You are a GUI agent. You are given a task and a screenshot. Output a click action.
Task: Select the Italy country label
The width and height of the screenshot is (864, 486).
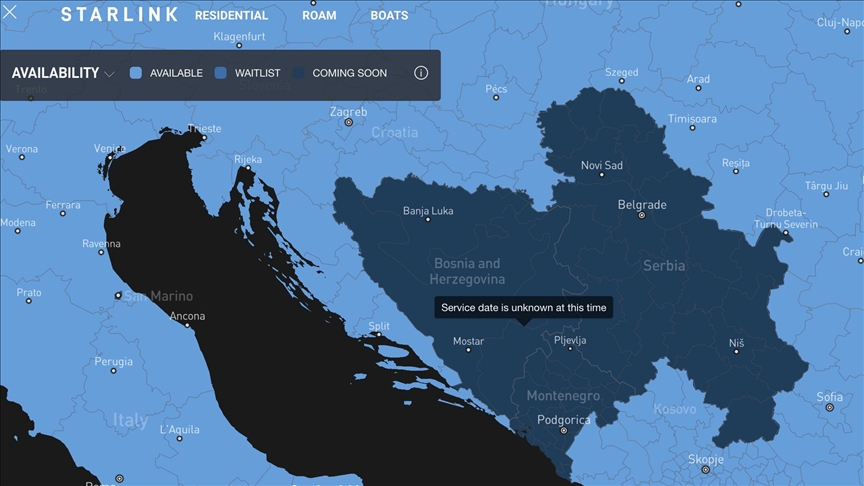(x=130, y=420)
